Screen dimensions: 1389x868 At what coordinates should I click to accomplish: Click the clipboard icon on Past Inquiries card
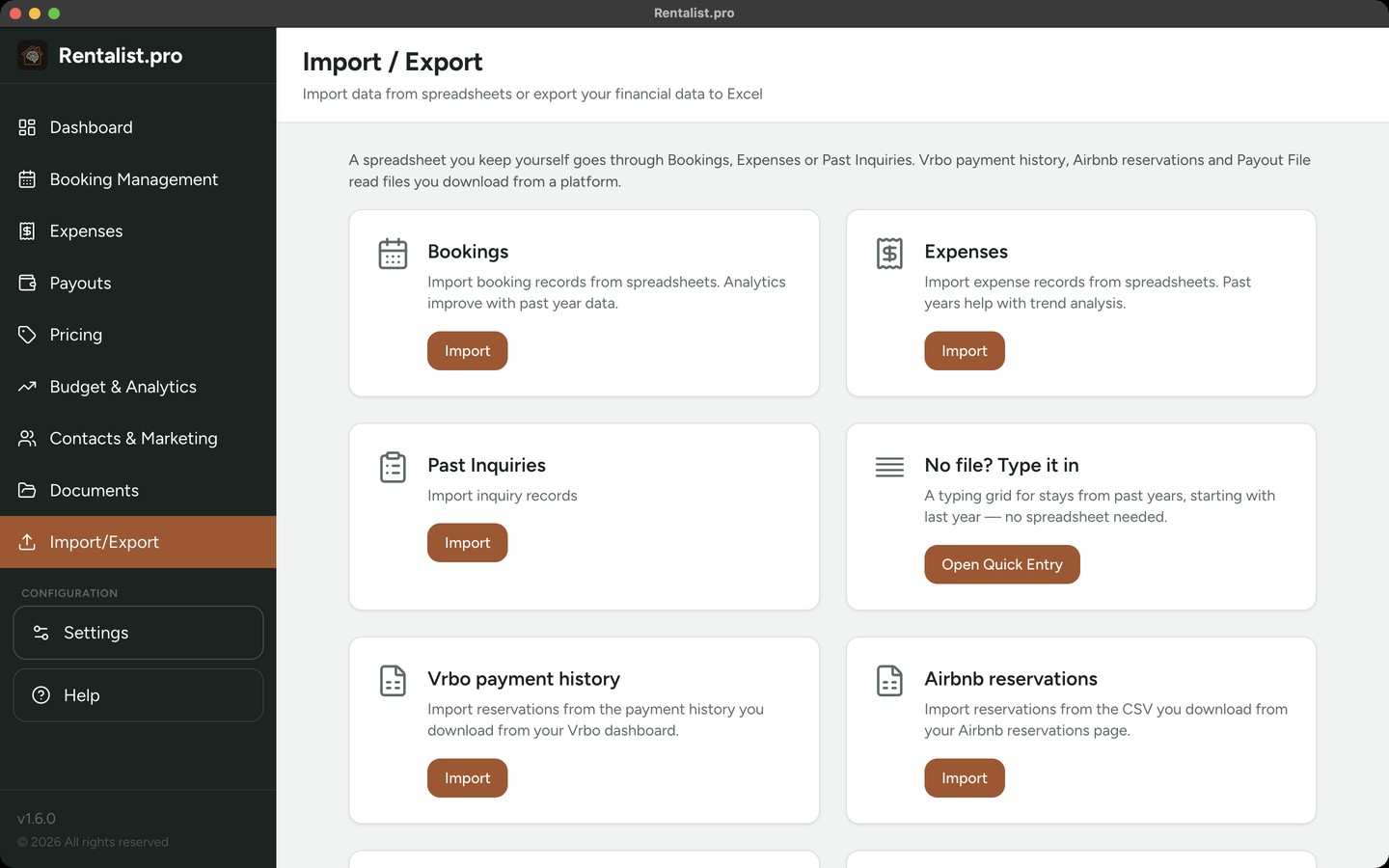(393, 467)
